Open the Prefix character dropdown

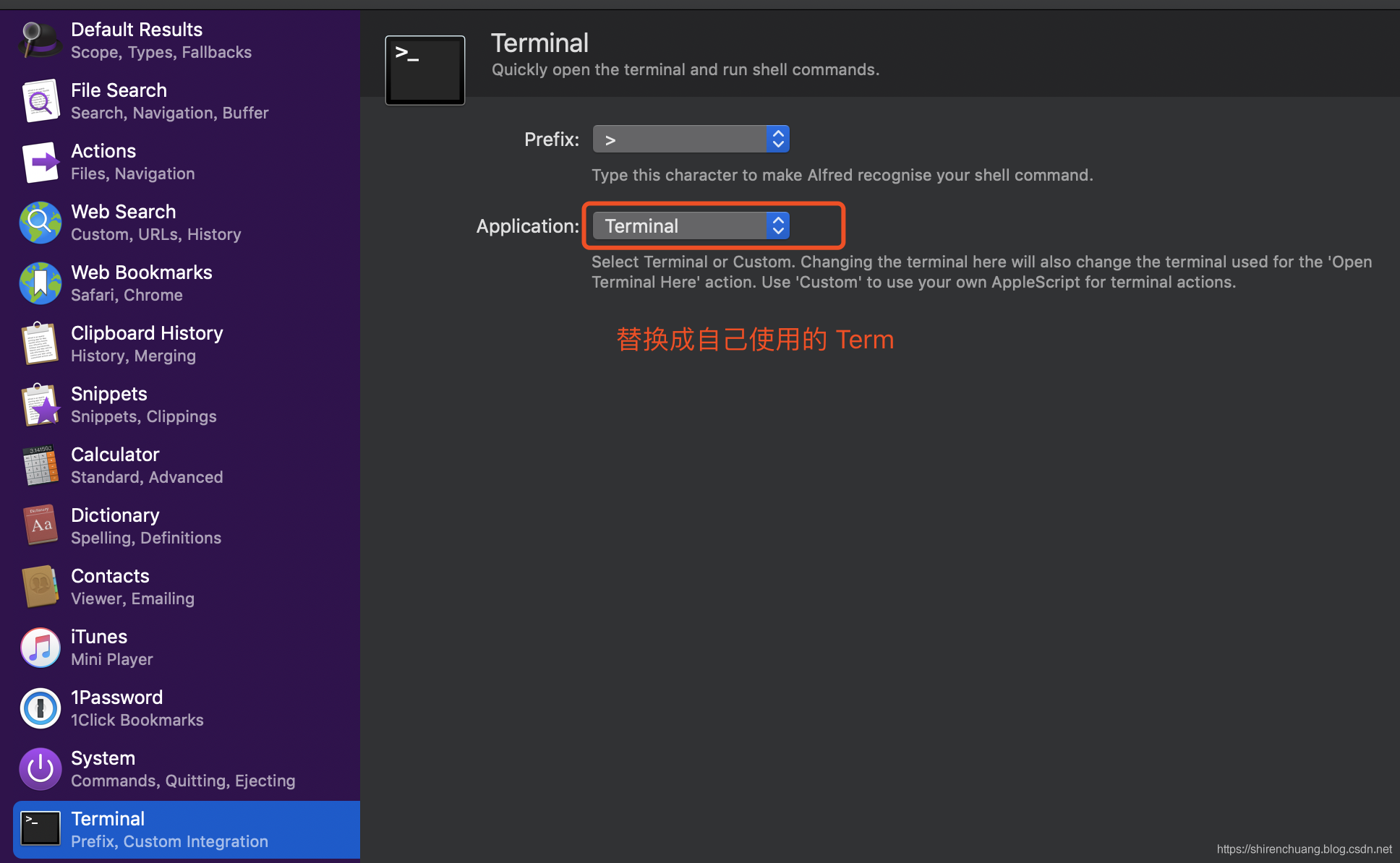(691, 139)
